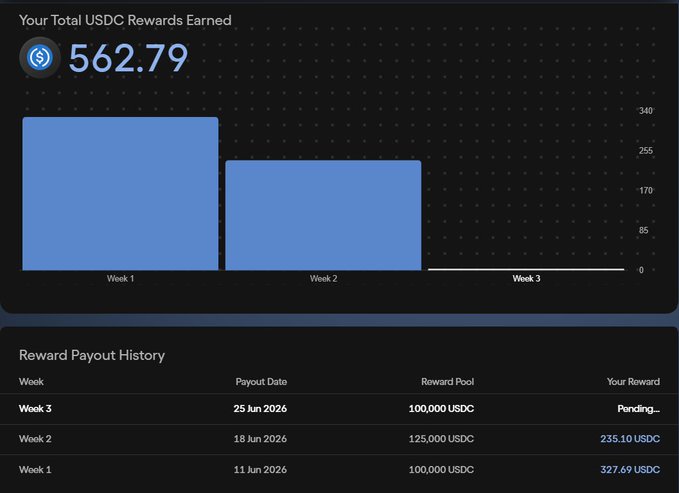The image size is (679, 493).
Task: Click Week 1's 100,000 USDC reward pool
Action: (x=441, y=470)
